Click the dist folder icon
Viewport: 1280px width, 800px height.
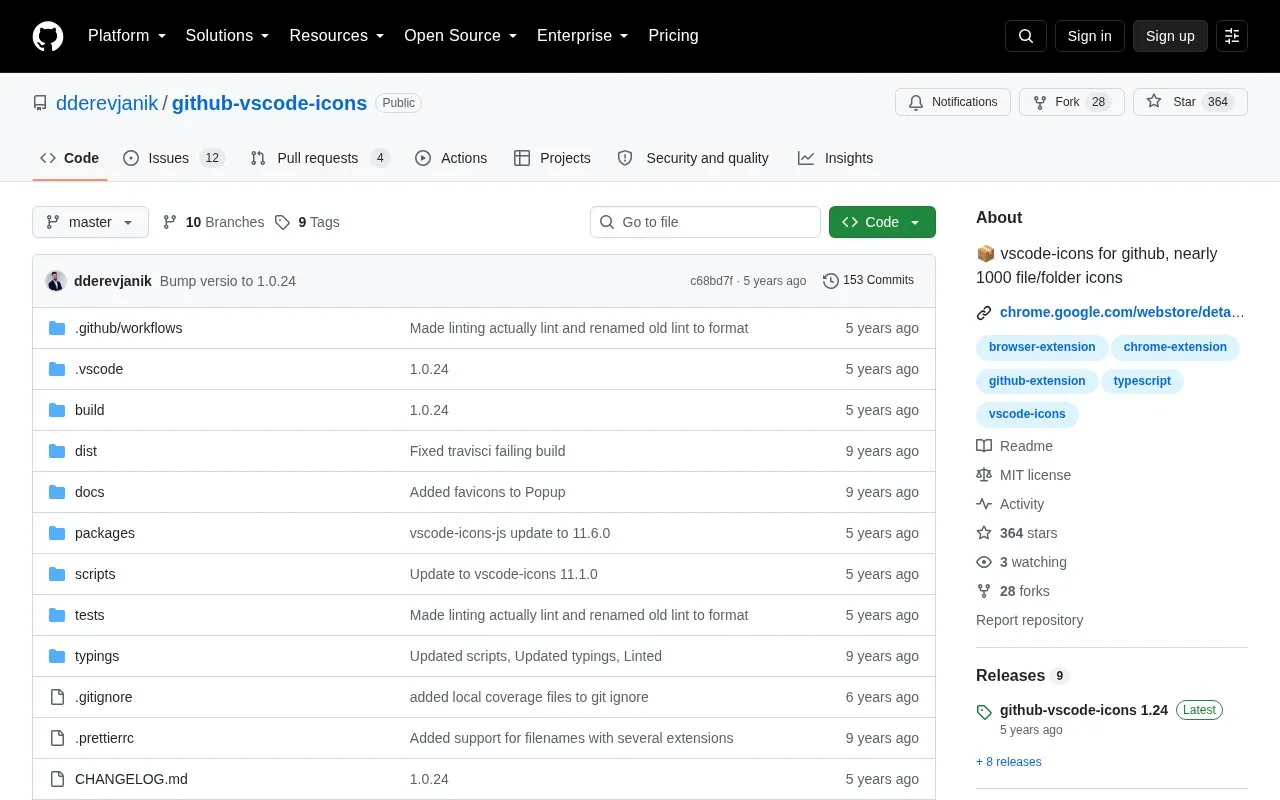pos(57,451)
